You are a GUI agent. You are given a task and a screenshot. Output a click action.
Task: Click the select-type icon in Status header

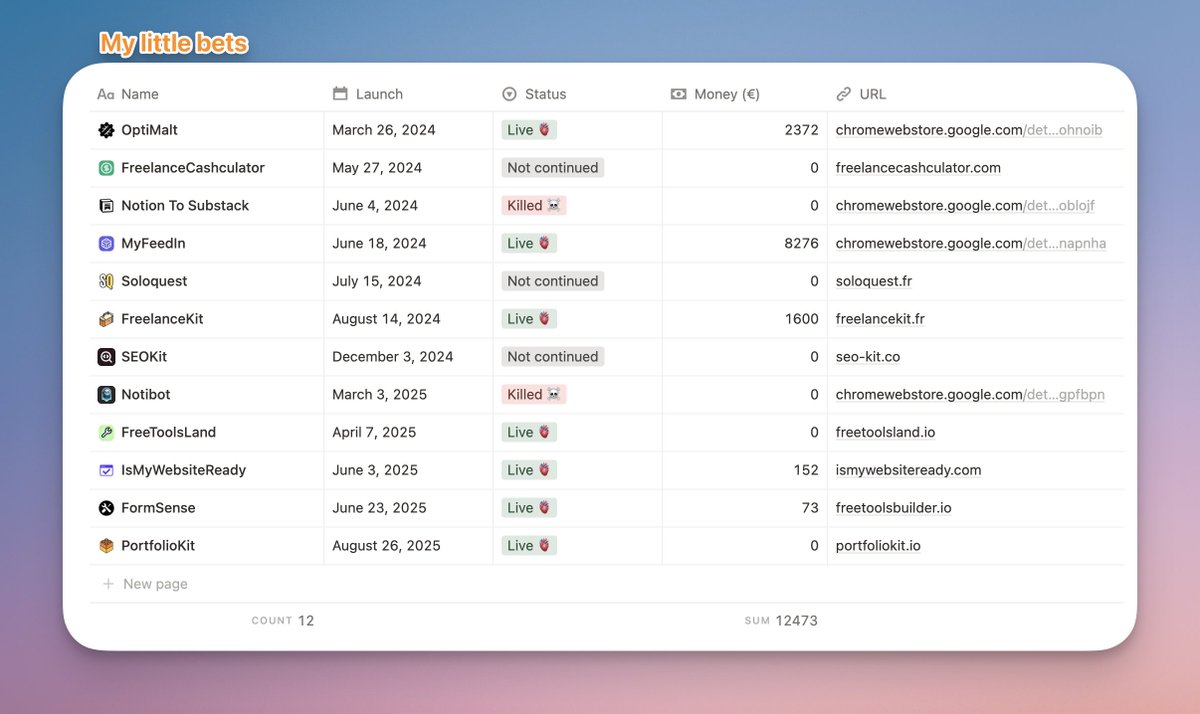509,94
